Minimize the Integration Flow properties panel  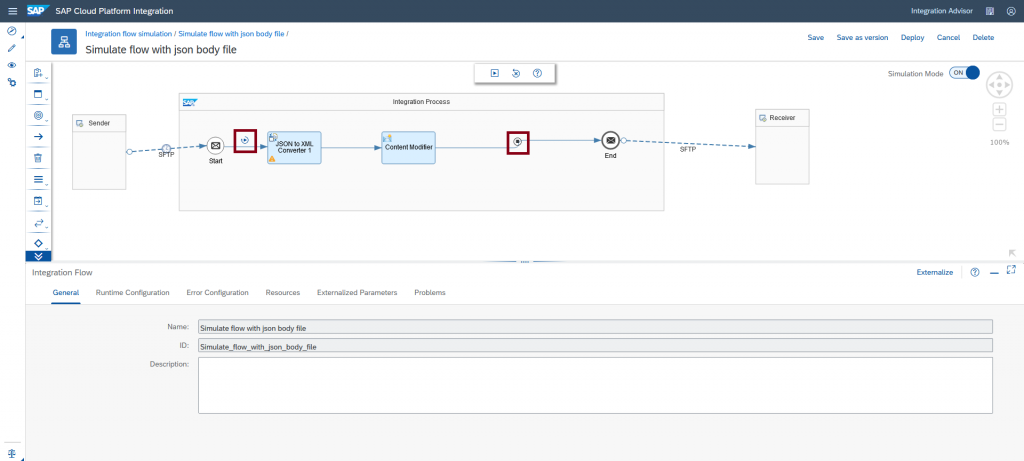(994, 273)
